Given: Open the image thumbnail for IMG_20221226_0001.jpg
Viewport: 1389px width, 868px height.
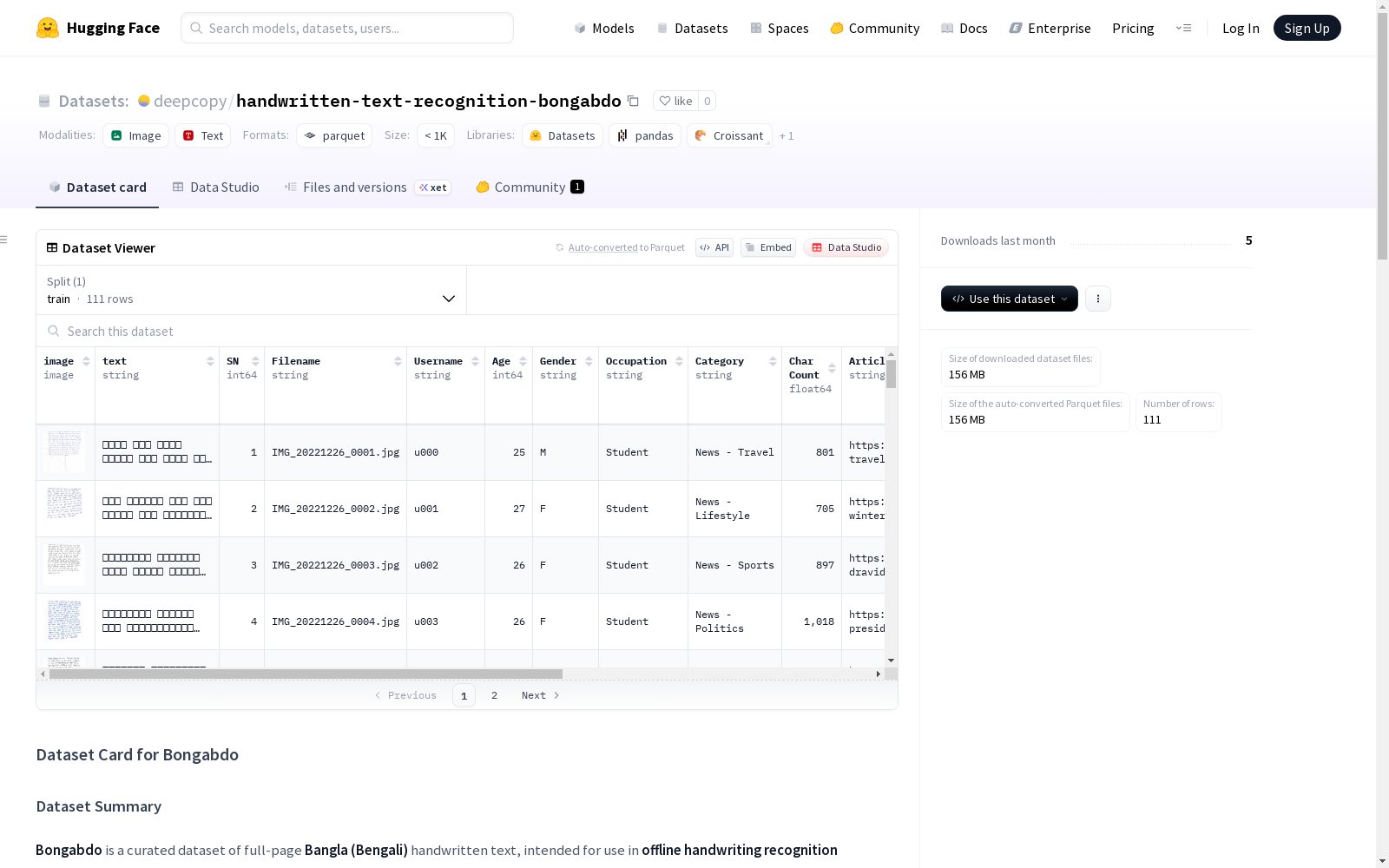Looking at the screenshot, I should 65,452.
